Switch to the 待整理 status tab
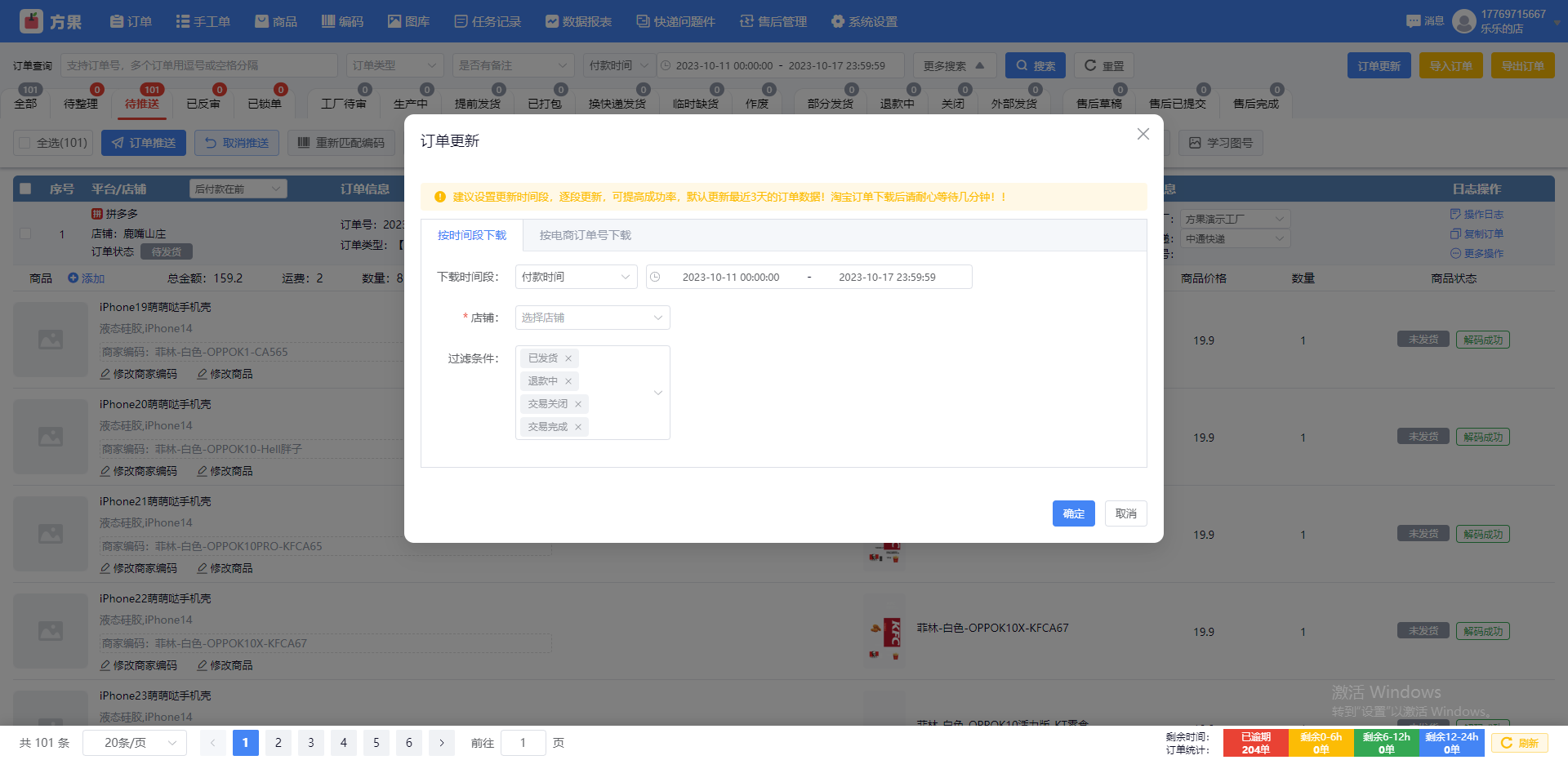Viewport: 1568px width, 760px height. (x=81, y=104)
